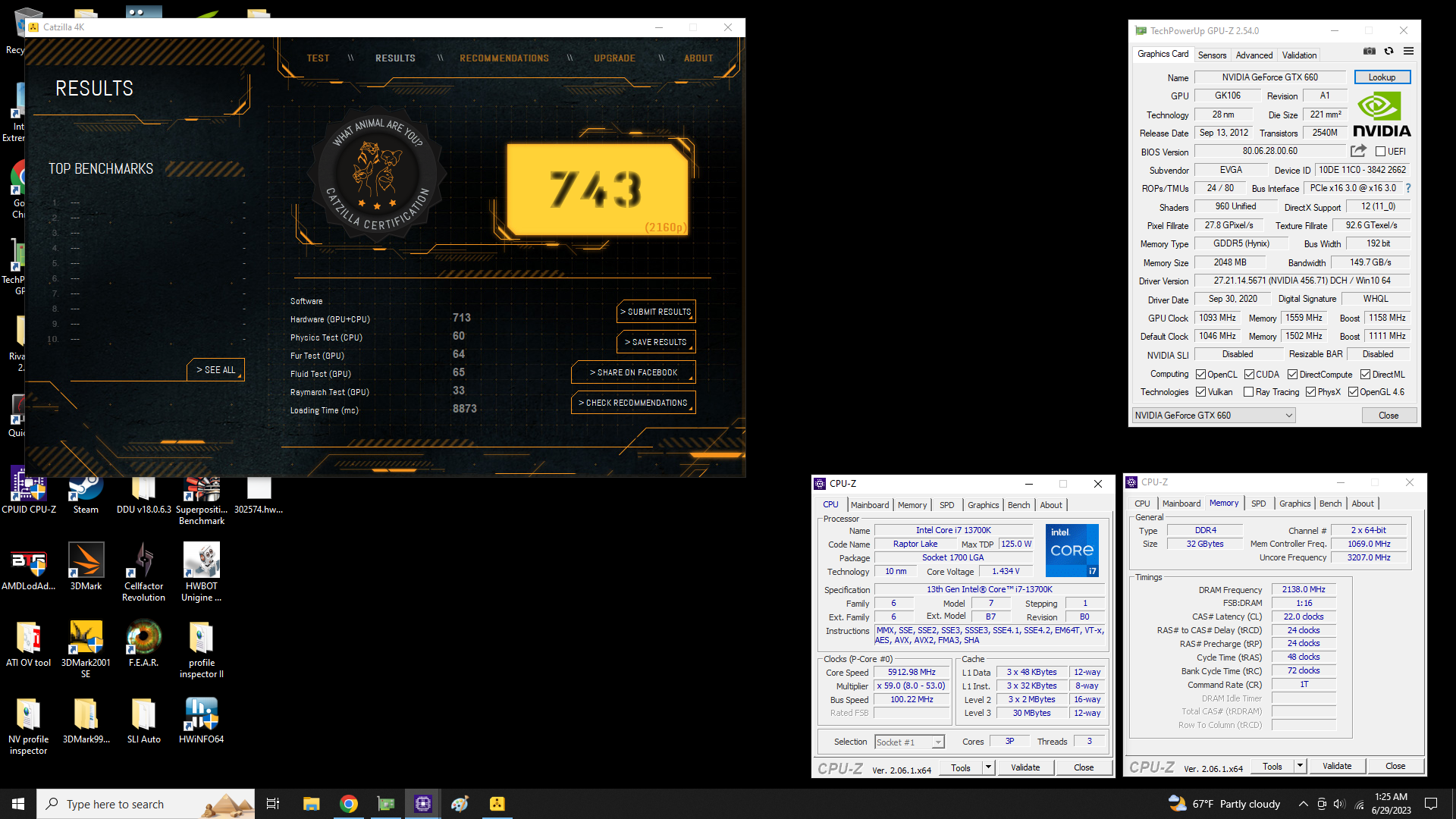Switch to the Advanced tab in GPU-Z
The height and width of the screenshot is (819, 1456).
pyautogui.click(x=1254, y=55)
